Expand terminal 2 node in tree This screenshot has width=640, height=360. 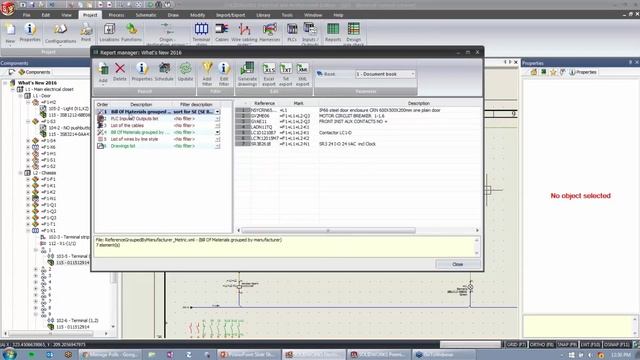tap(36, 269)
